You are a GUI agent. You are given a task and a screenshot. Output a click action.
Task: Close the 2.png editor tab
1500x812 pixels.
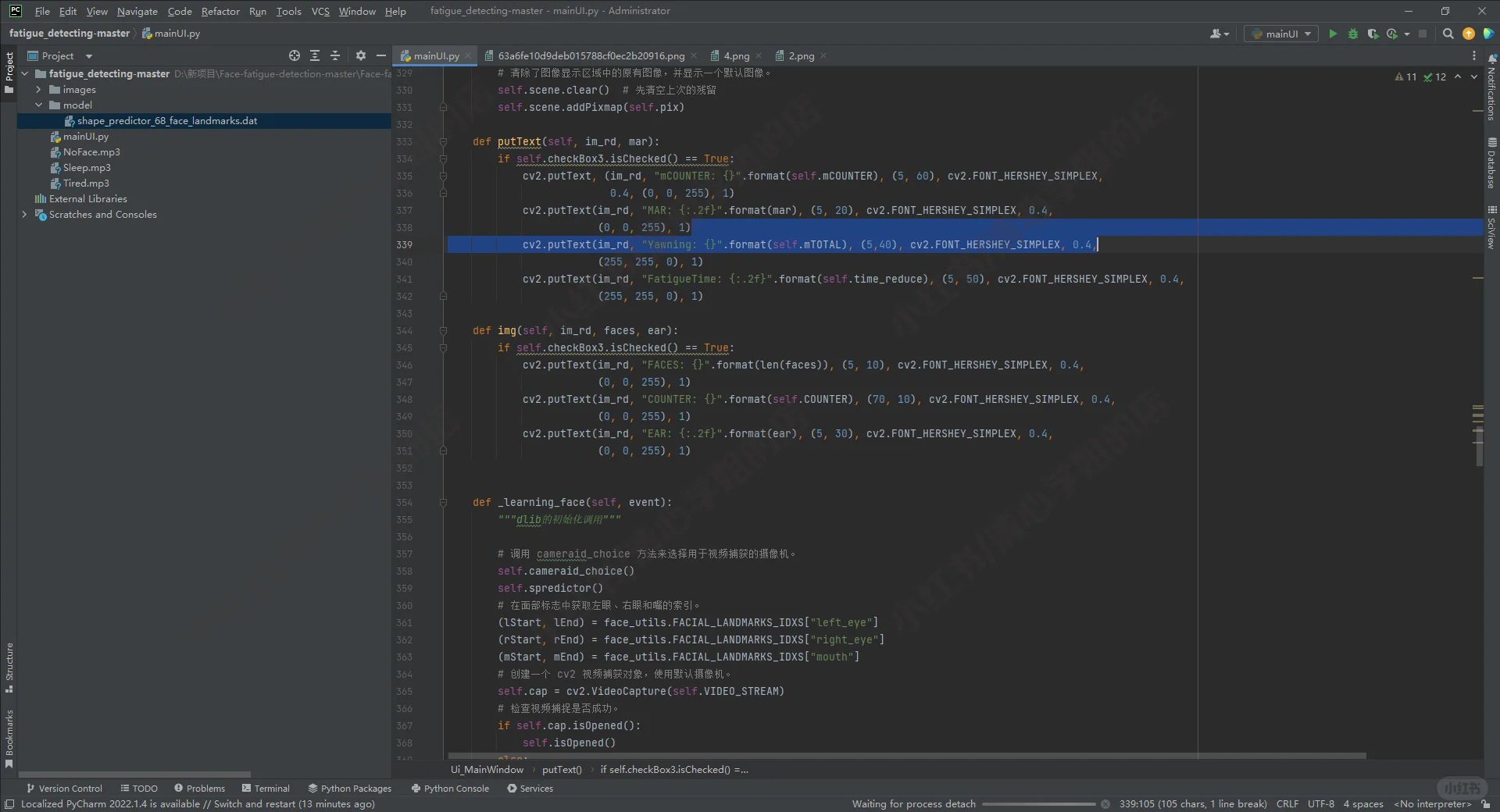[823, 55]
